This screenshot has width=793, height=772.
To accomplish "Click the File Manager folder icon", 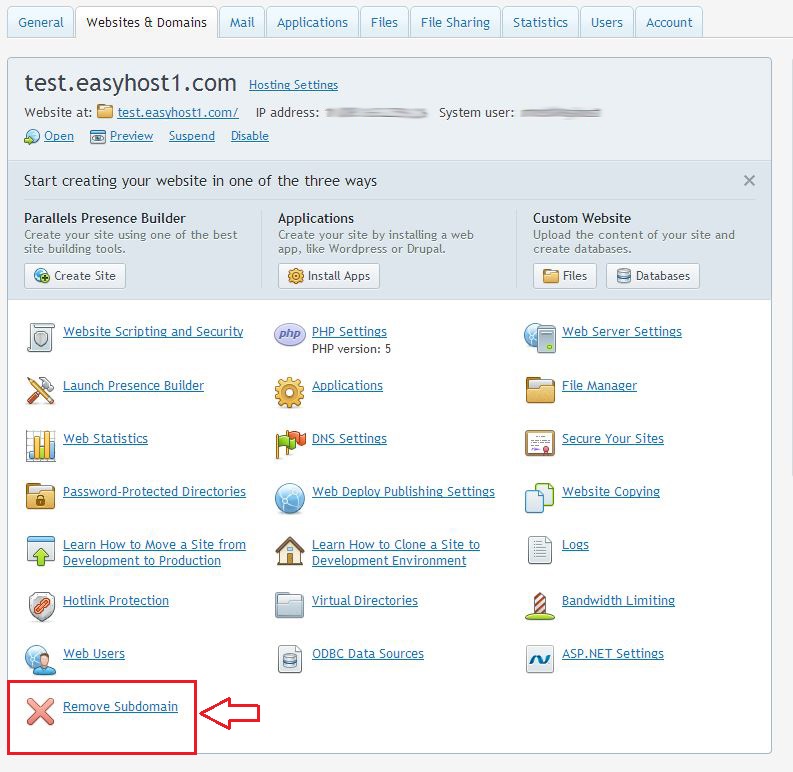I will point(540,390).
